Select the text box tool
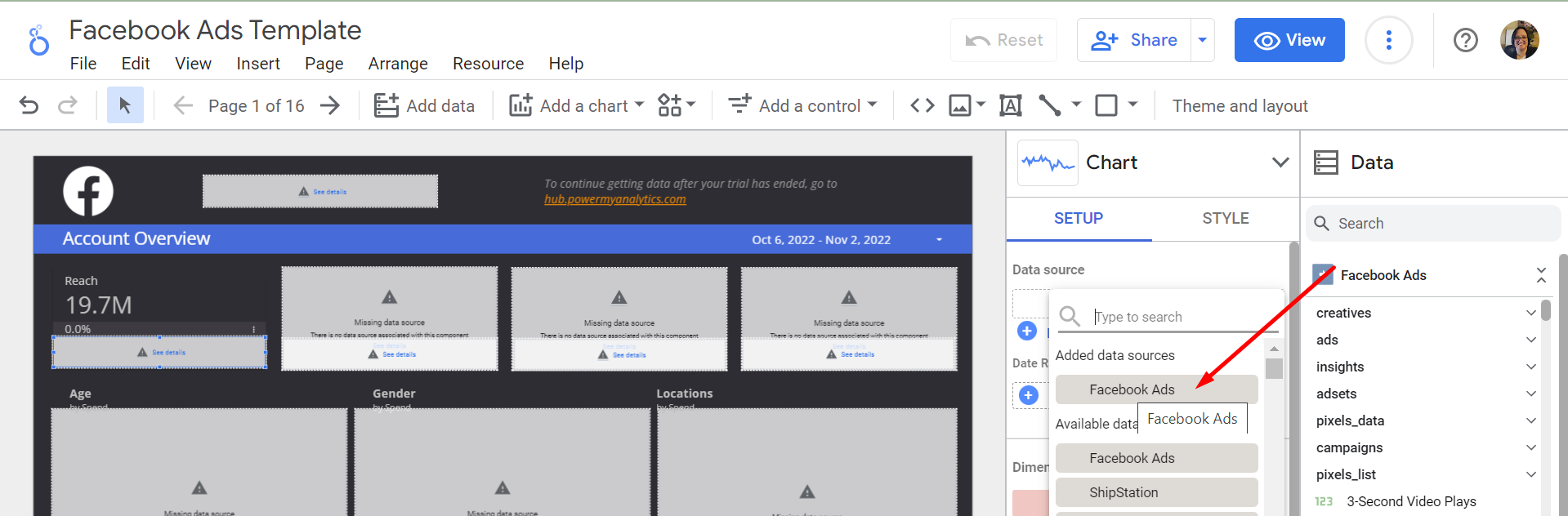This screenshot has width=1568, height=516. click(x=1011, y=105)
